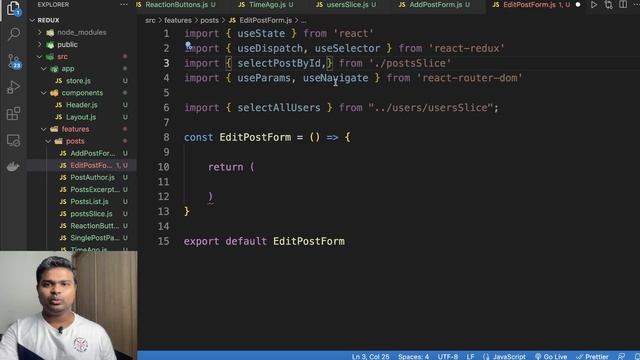Click src in the breadcrumb path
The height and width of the screenshot is (360, 640).
coord(150,20)
